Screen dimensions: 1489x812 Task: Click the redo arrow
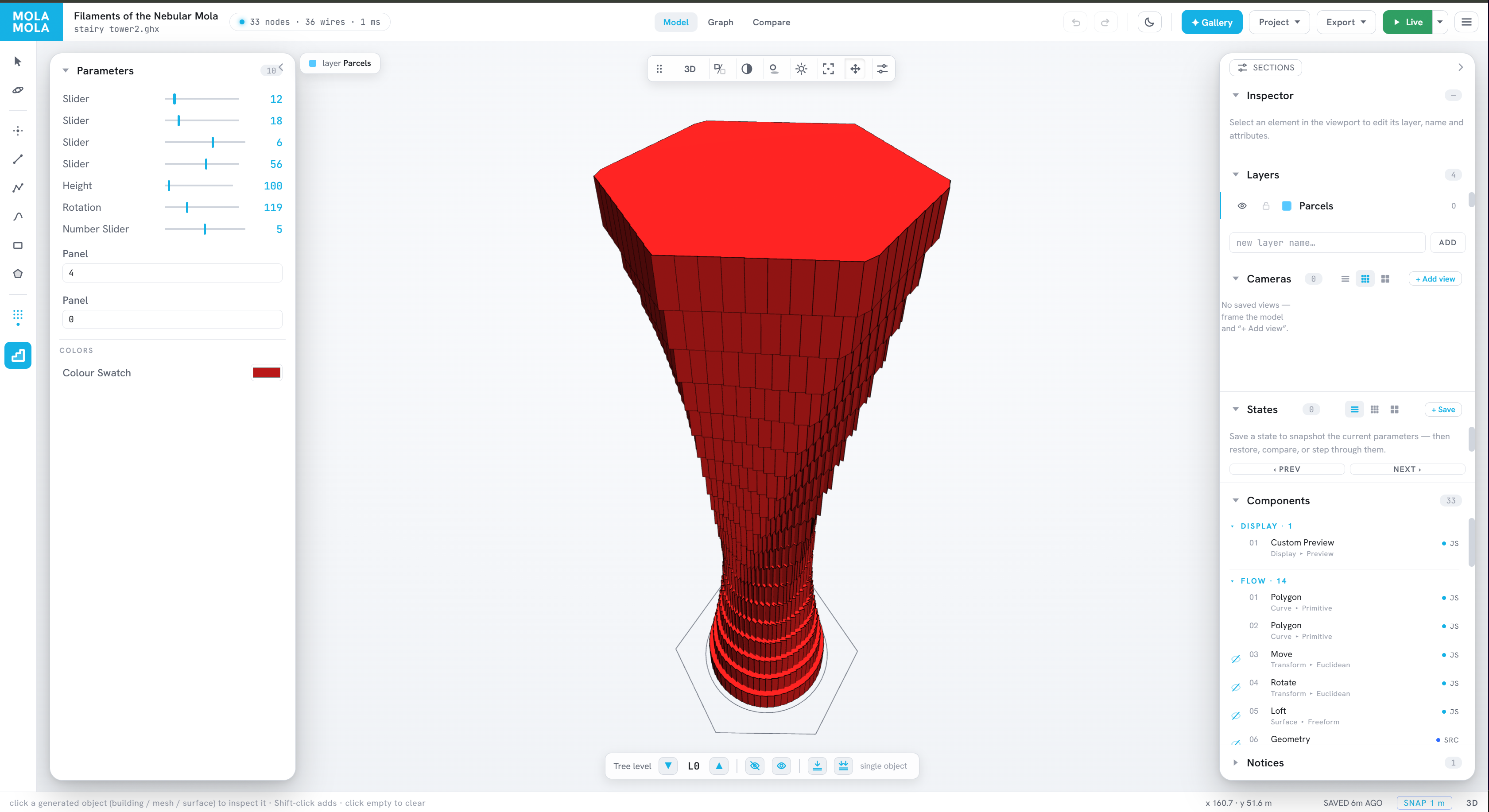pos(1105,23)
